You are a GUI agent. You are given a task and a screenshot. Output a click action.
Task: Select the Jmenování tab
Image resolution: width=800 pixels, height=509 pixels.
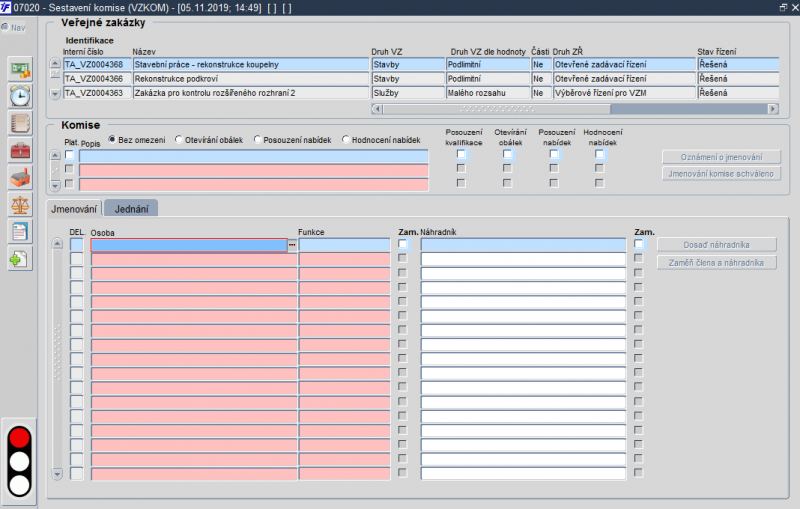74,208
